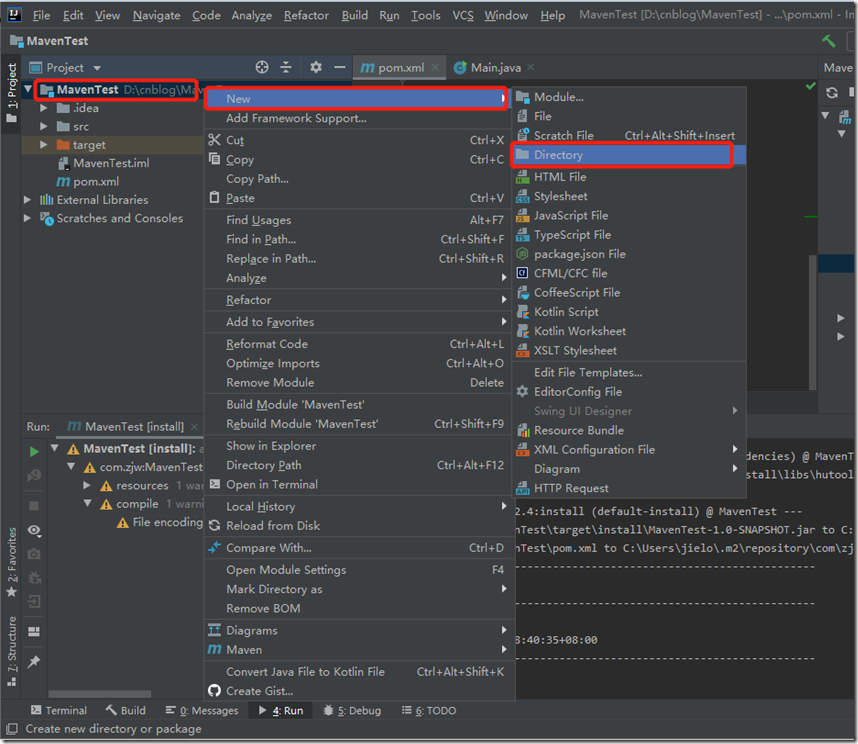The height and width of the screenshot is (744, 858).
Task: Toggle the 1: Project side tab
Action: (x=11, y=93)
